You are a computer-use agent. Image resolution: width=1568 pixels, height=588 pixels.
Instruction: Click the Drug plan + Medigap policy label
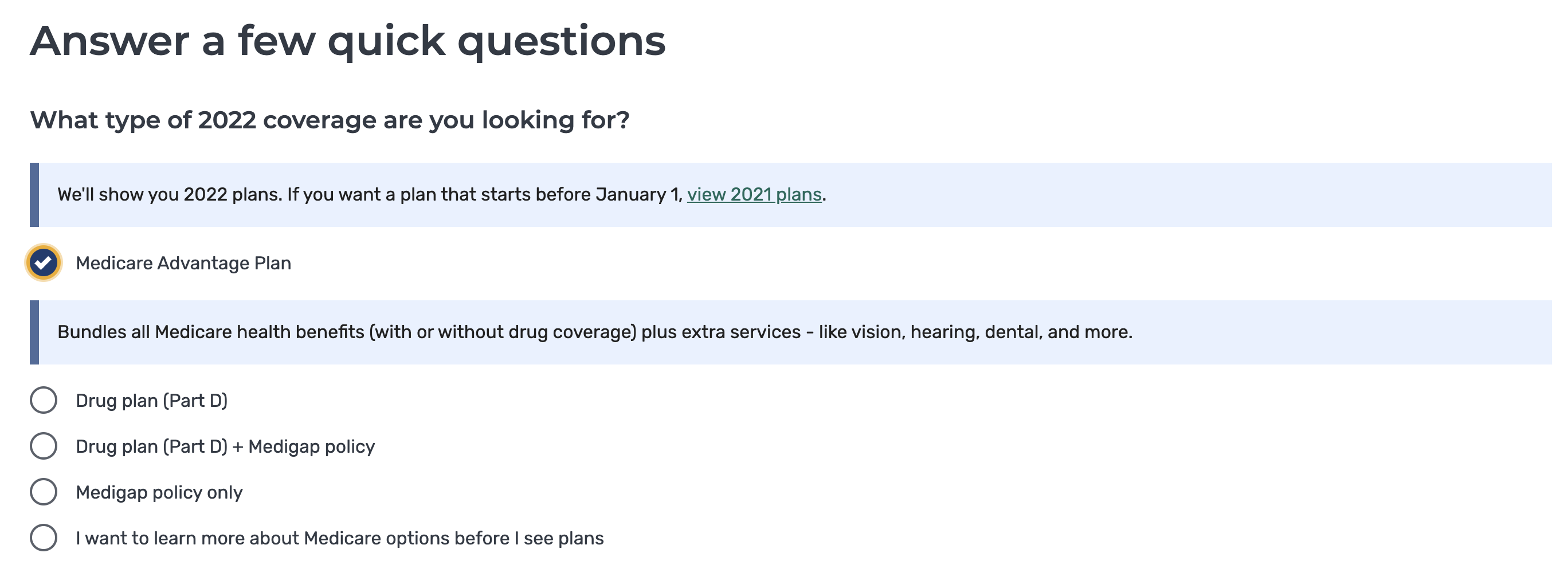click(225, 447)
